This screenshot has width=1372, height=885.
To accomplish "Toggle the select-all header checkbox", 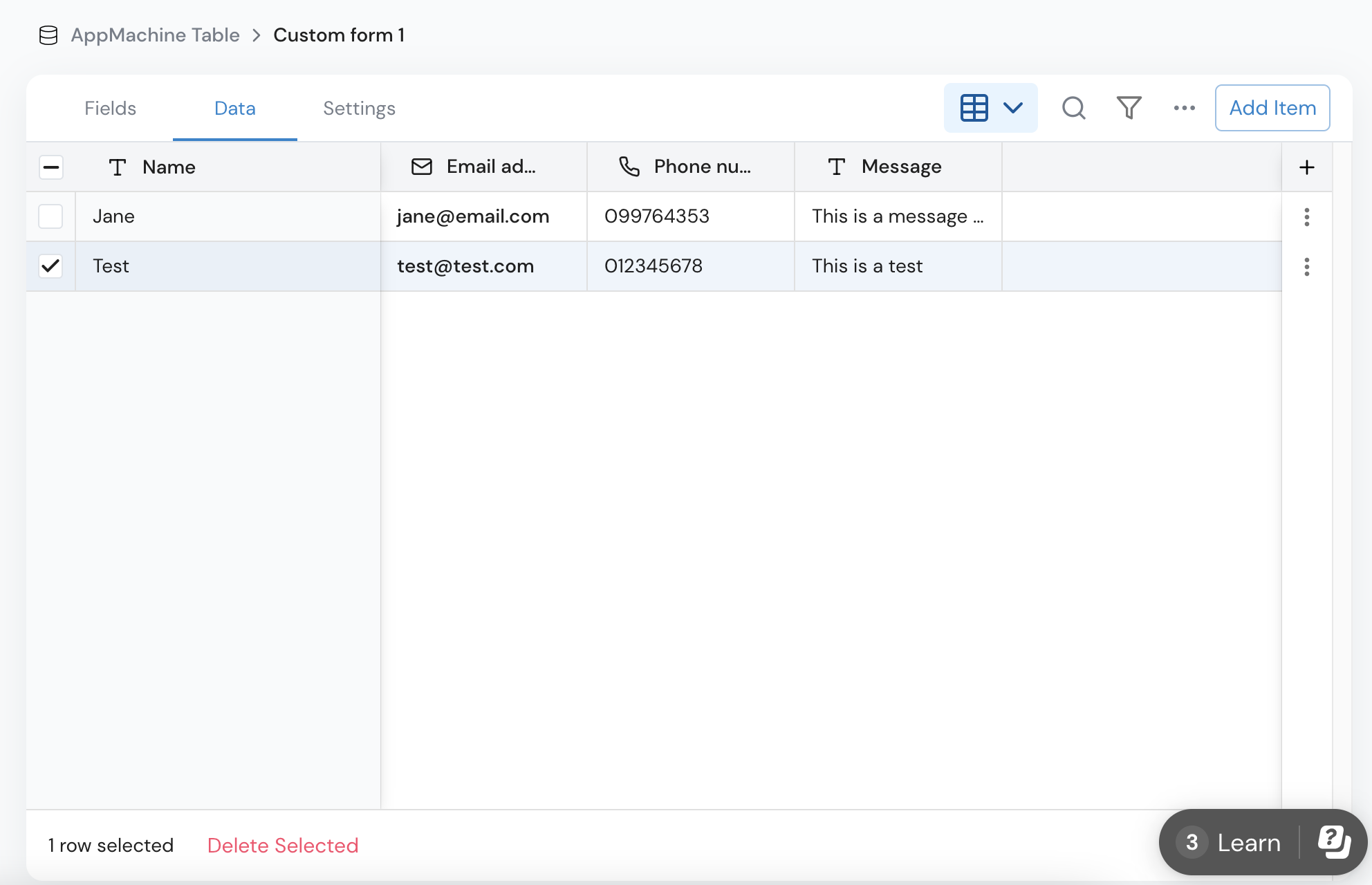I will pos(51,167).
